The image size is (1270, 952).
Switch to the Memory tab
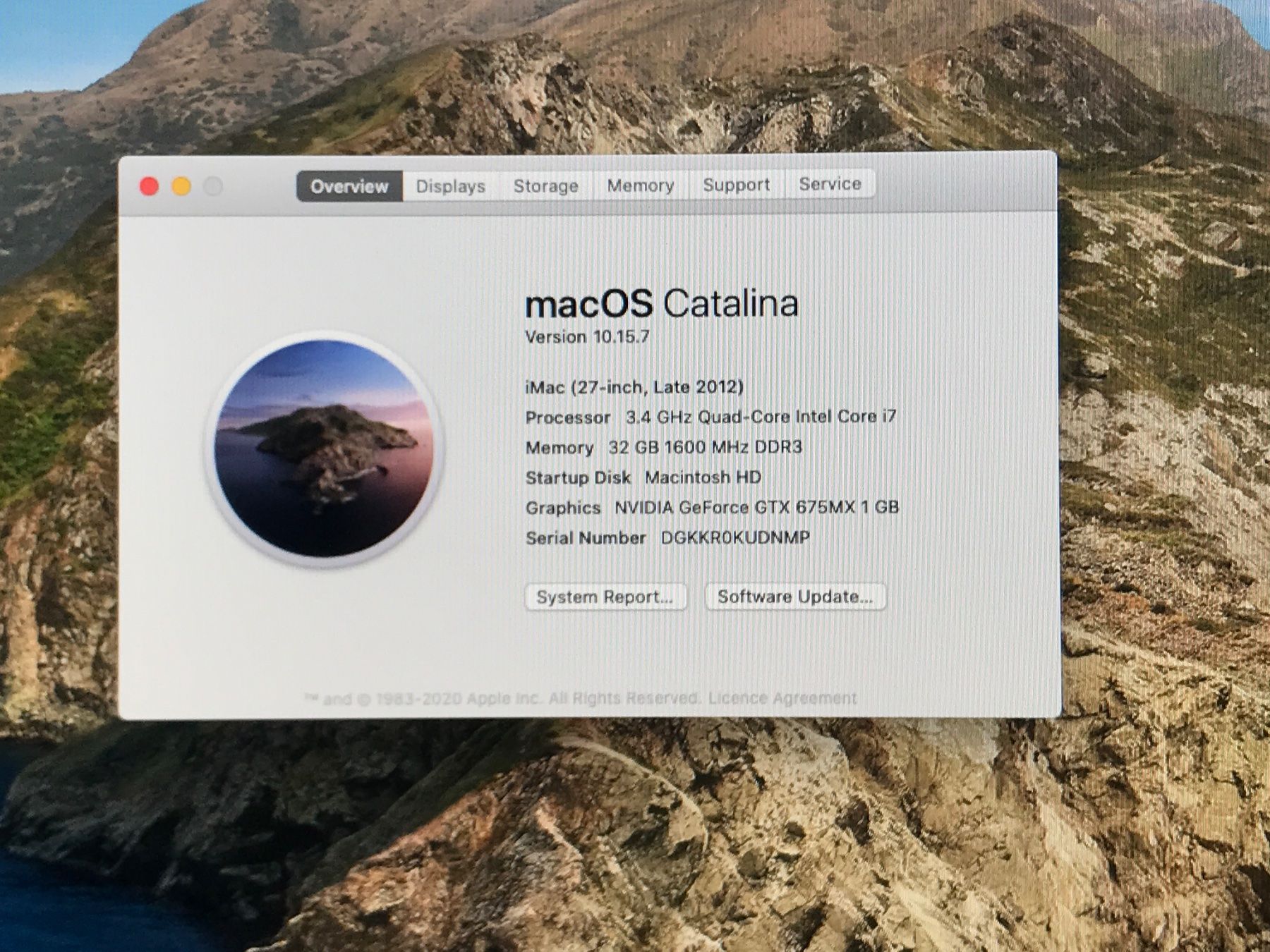[641, 185]
